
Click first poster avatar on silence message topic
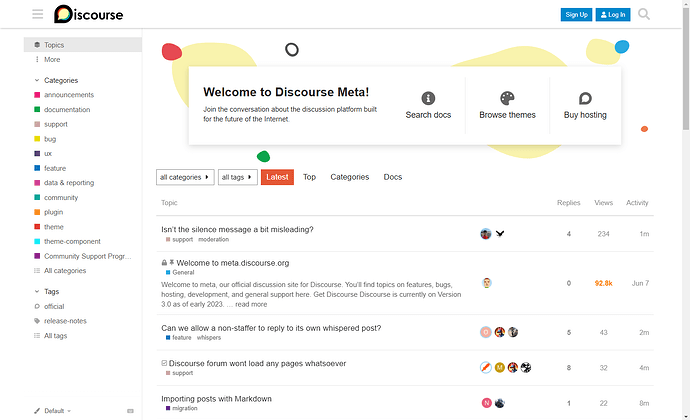[486, 234]
